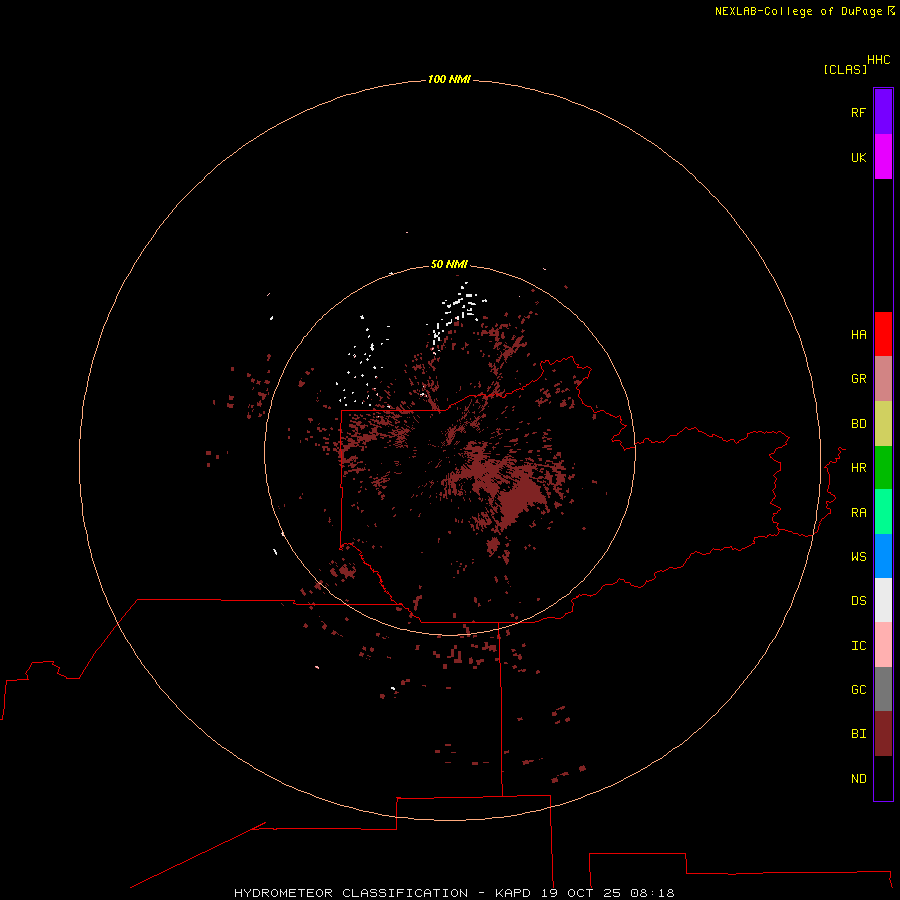The height and width of the screenshot is (900, 900).
Task: Click the Hydrometeor Classification KAPD title text
Action: [454, 893]
